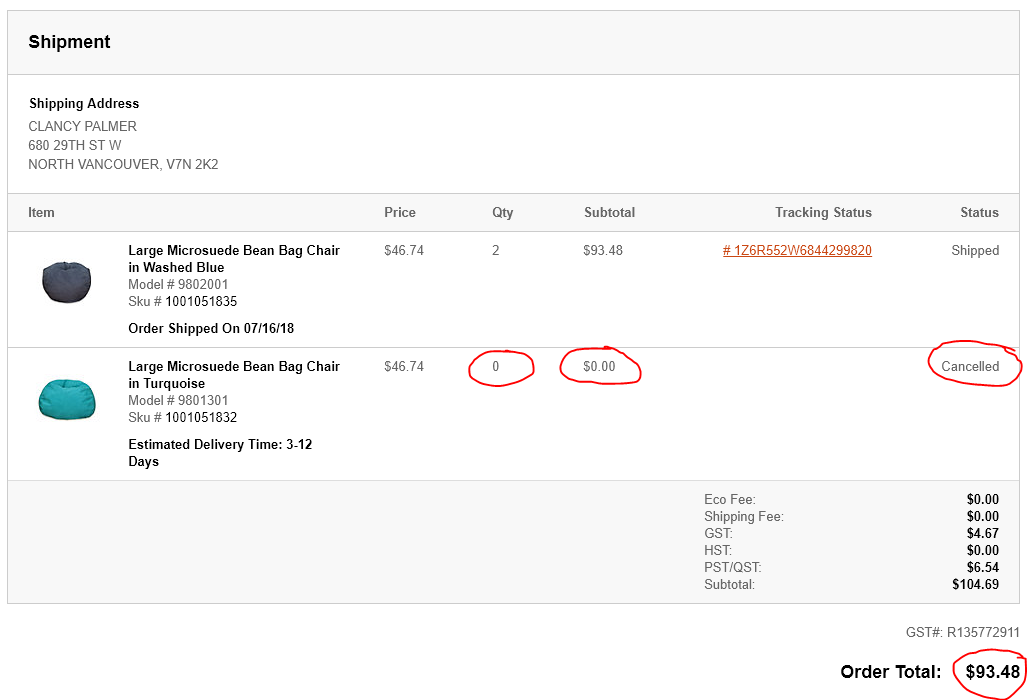Click the Shipped status text

(975, 251)
